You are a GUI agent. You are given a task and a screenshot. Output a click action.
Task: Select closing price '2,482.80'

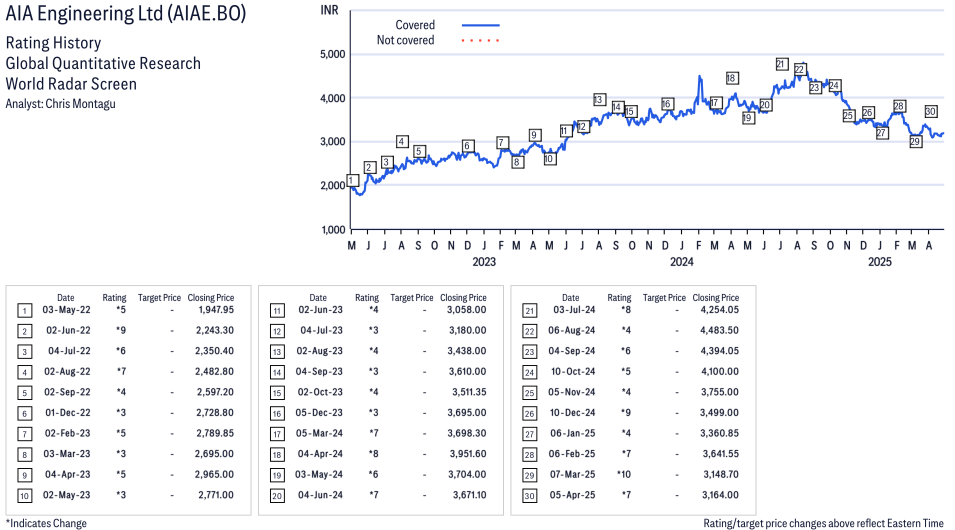[x=214, y=372]
